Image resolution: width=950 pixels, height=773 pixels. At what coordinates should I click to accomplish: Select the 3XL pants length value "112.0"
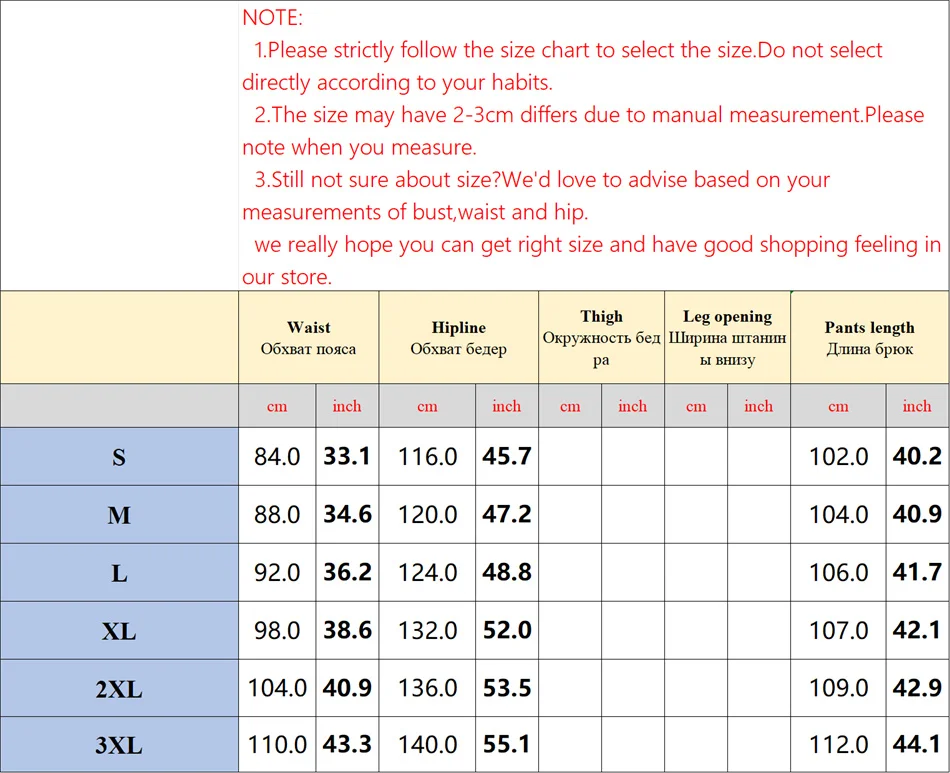pyautogui.click(x=839, y=745)
